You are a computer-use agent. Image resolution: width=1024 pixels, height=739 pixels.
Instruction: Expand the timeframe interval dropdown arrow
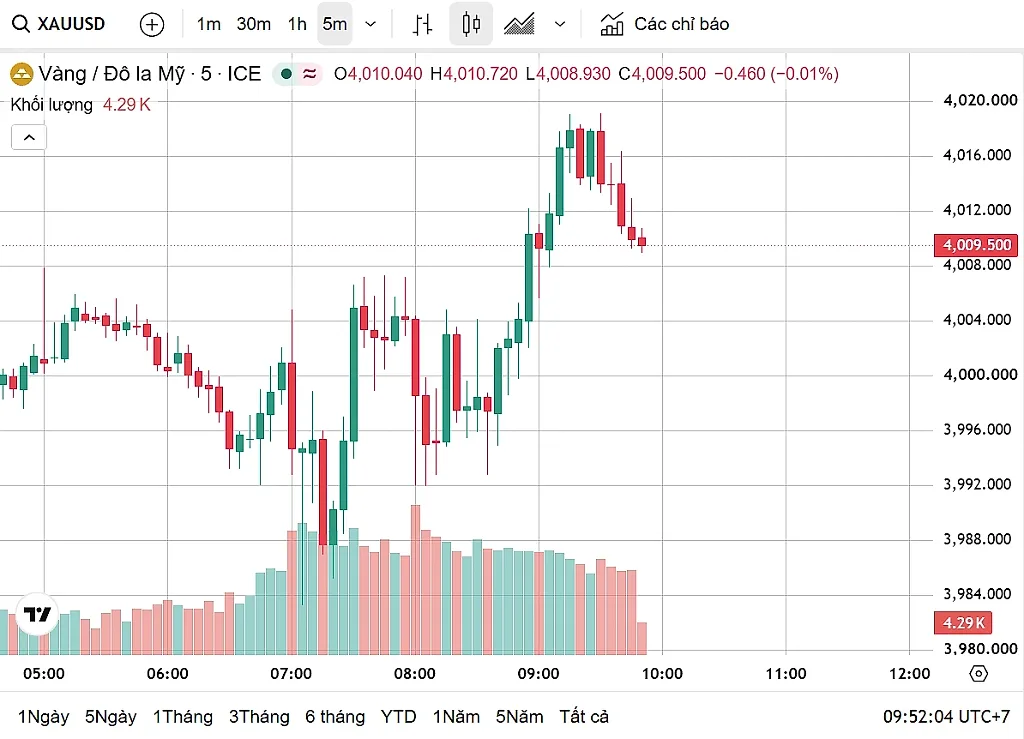(370, 25)
